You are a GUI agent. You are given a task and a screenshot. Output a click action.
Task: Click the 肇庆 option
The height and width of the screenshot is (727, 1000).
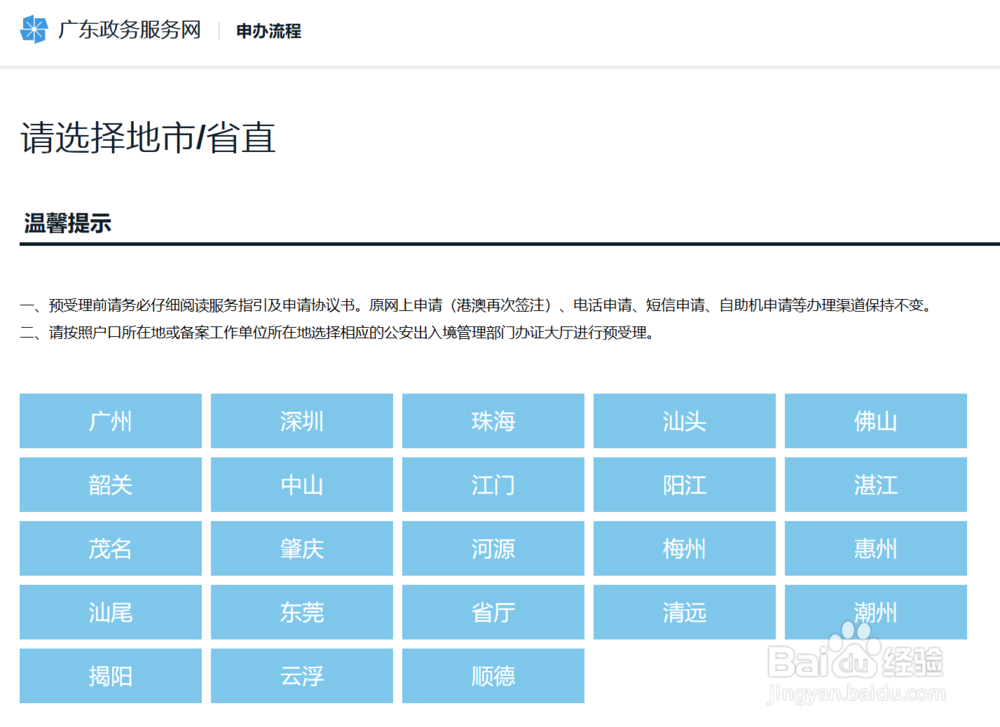pos(301,548)
